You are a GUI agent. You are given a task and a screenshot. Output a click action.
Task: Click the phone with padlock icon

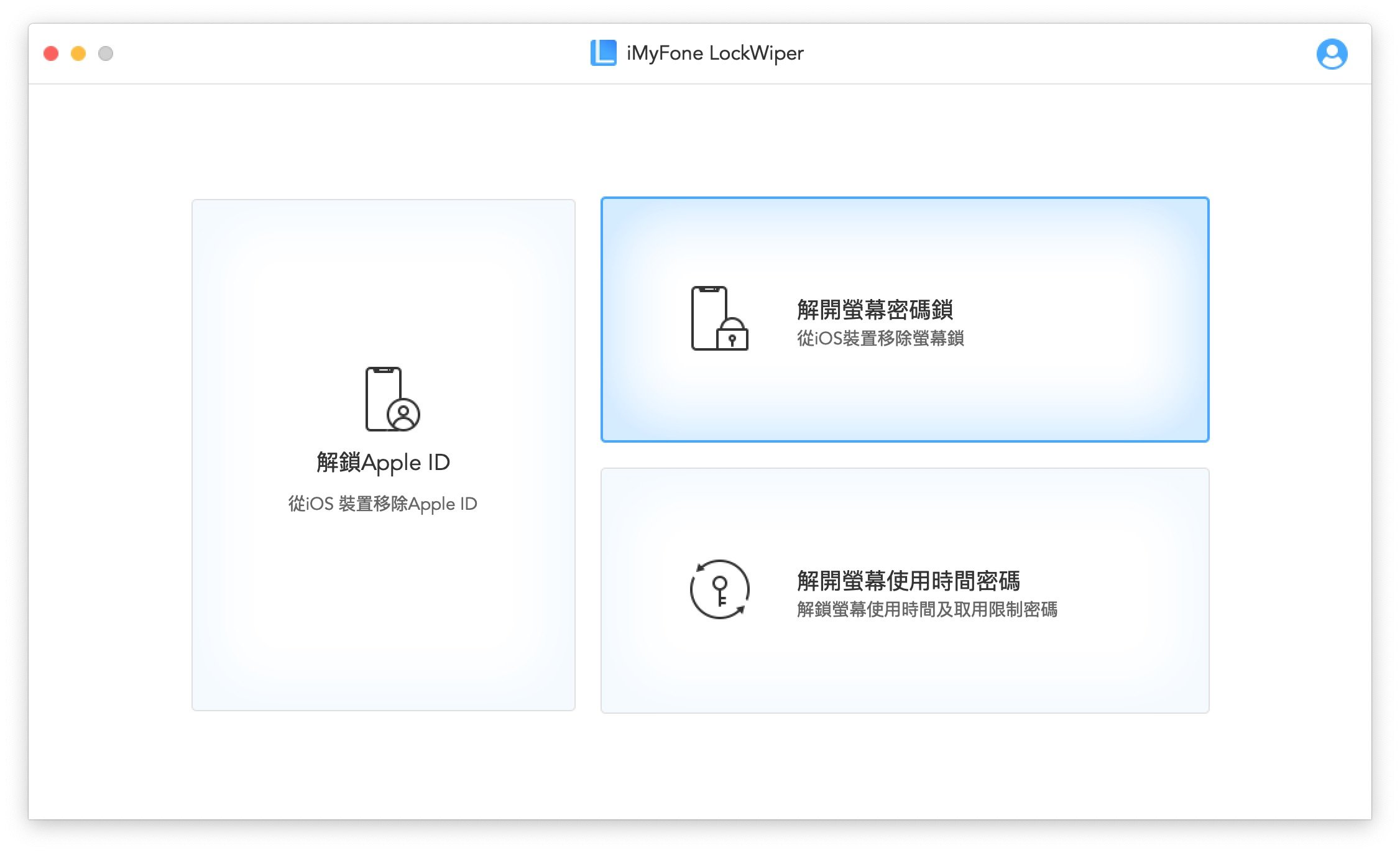coord(719,318)
